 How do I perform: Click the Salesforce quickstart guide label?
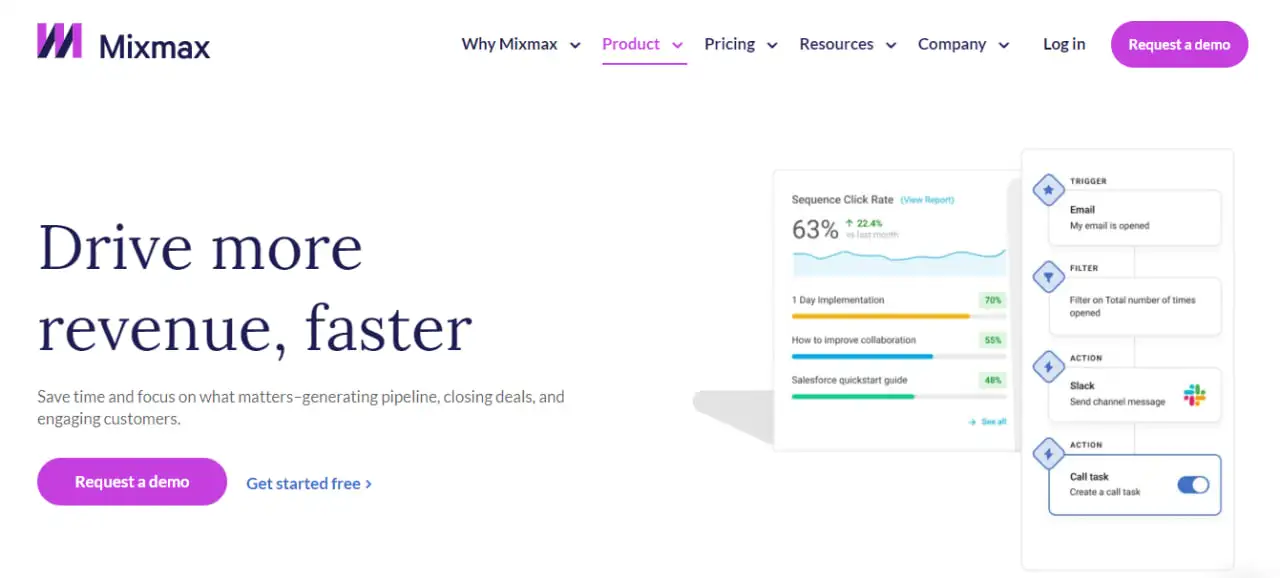pos(850,380)
